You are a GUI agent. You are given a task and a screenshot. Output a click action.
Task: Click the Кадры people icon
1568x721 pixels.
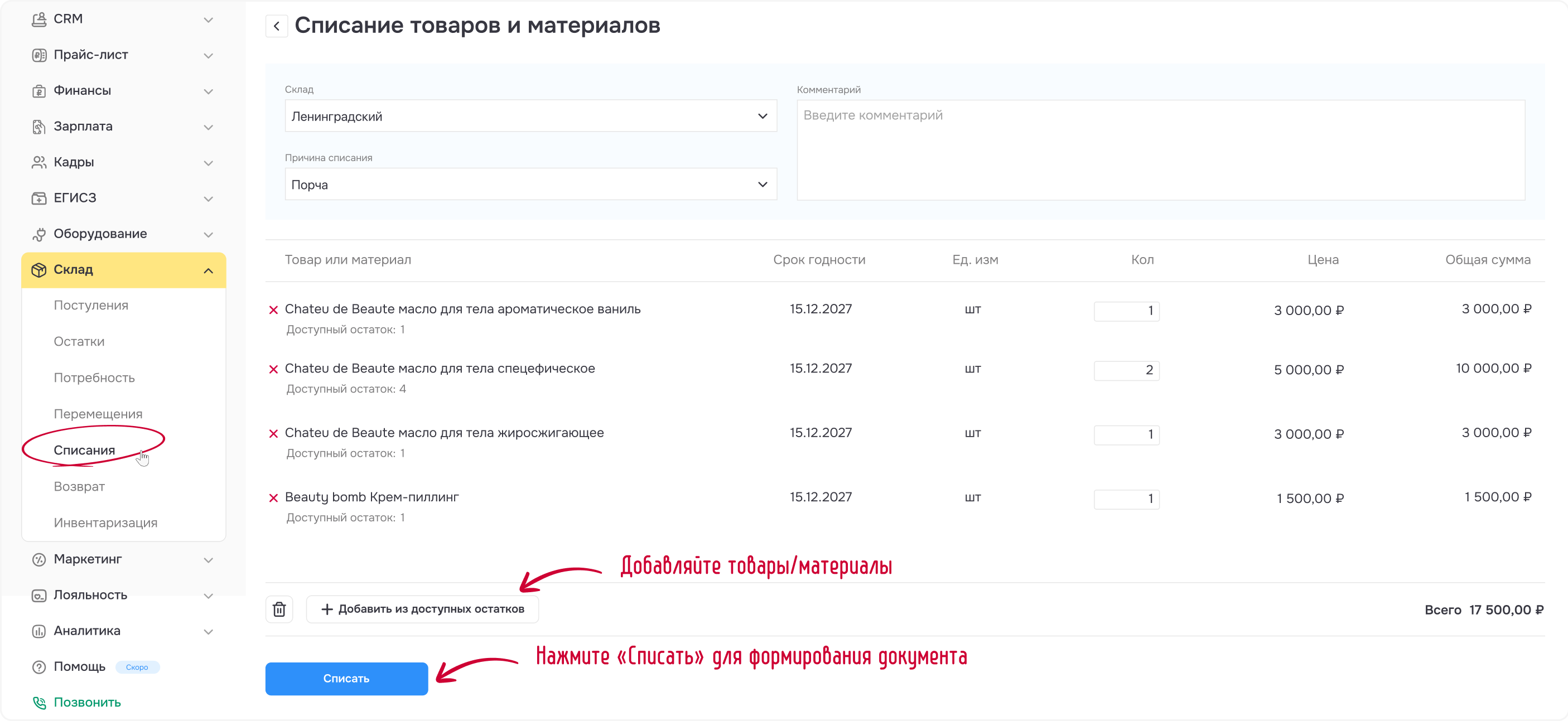coord(39,162)
